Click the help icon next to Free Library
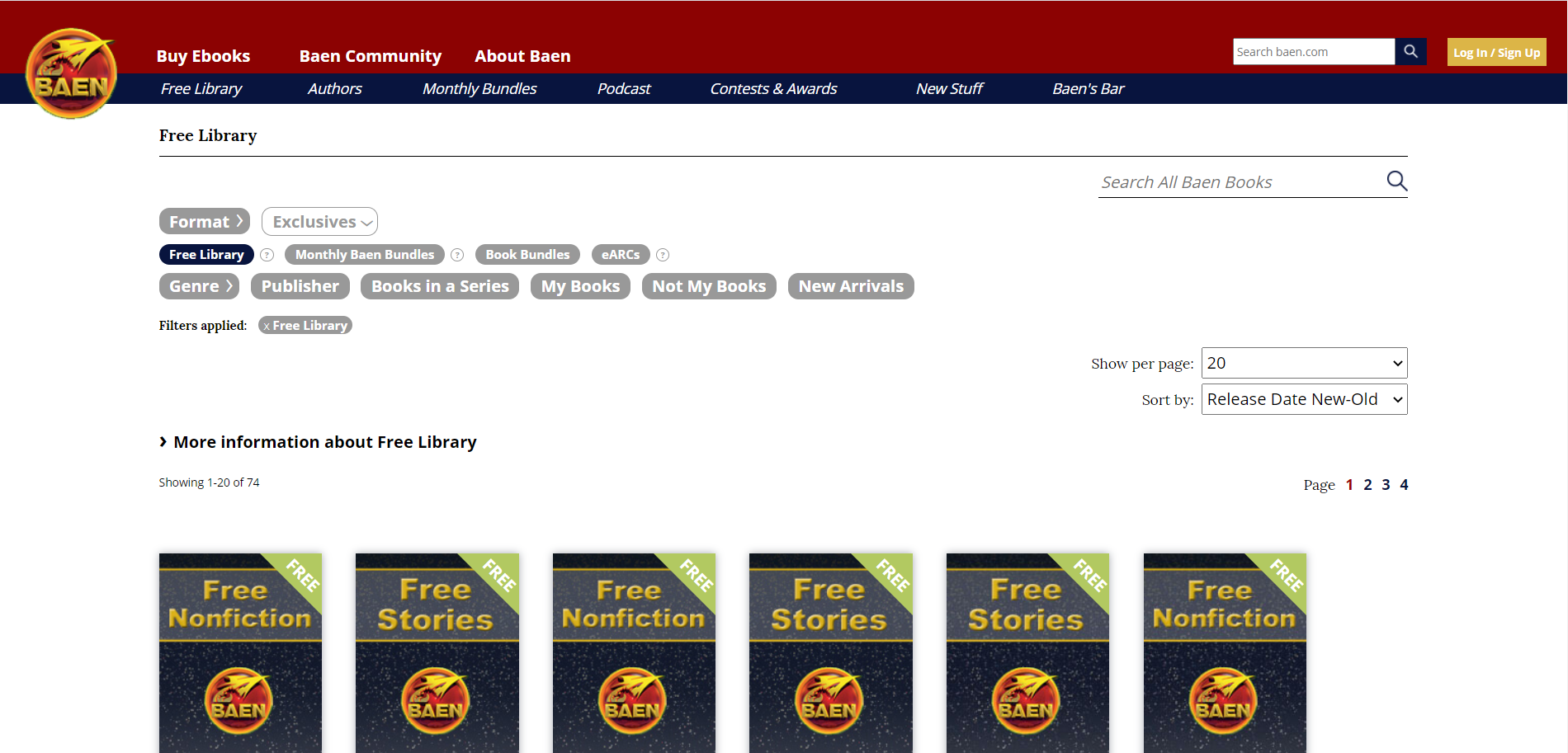Image resolution: width=1568 pixels, height=753 pixels. [267, 255]
